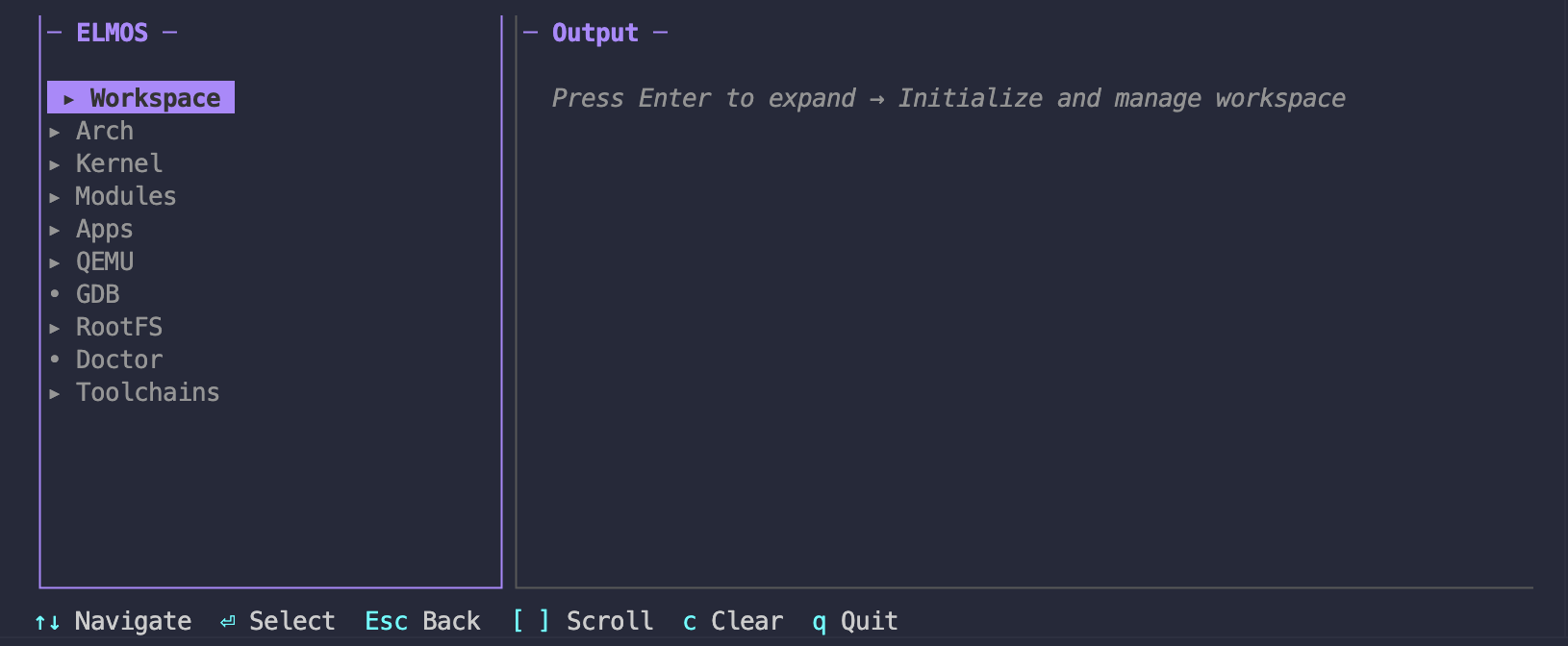This screenshot has width=1568, height=646.
Task: Click the bullet icon beside GDB
Action: (55, 294)
